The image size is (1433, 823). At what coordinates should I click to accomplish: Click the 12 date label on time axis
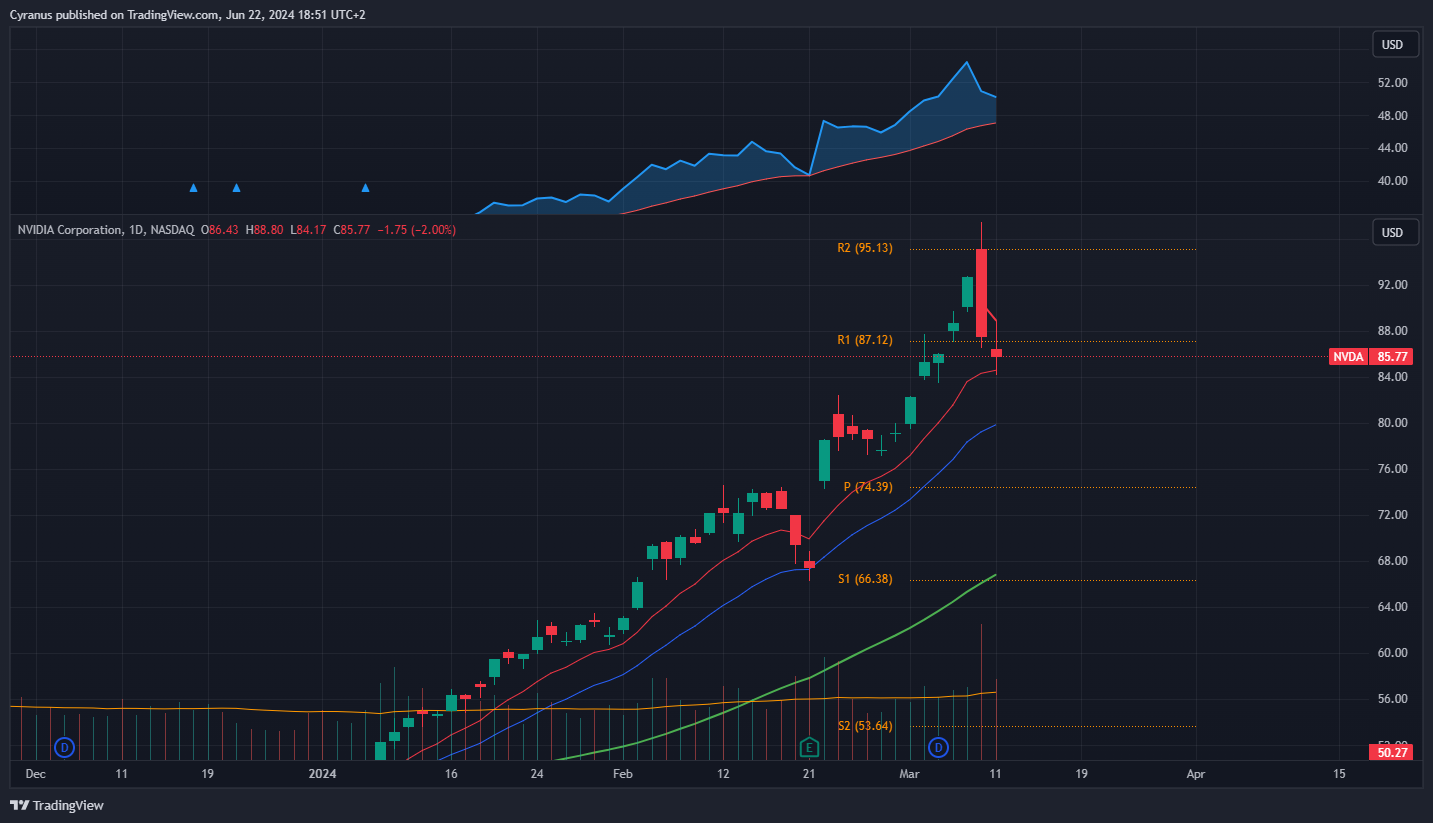[x=723, y=774]
